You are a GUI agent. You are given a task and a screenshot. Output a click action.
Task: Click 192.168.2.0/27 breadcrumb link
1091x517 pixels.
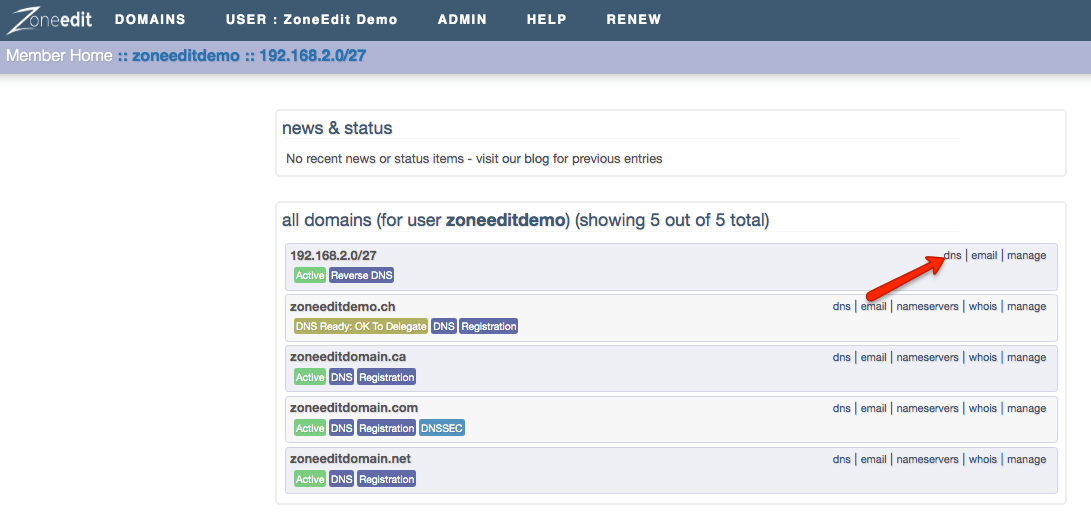(312, 56)
